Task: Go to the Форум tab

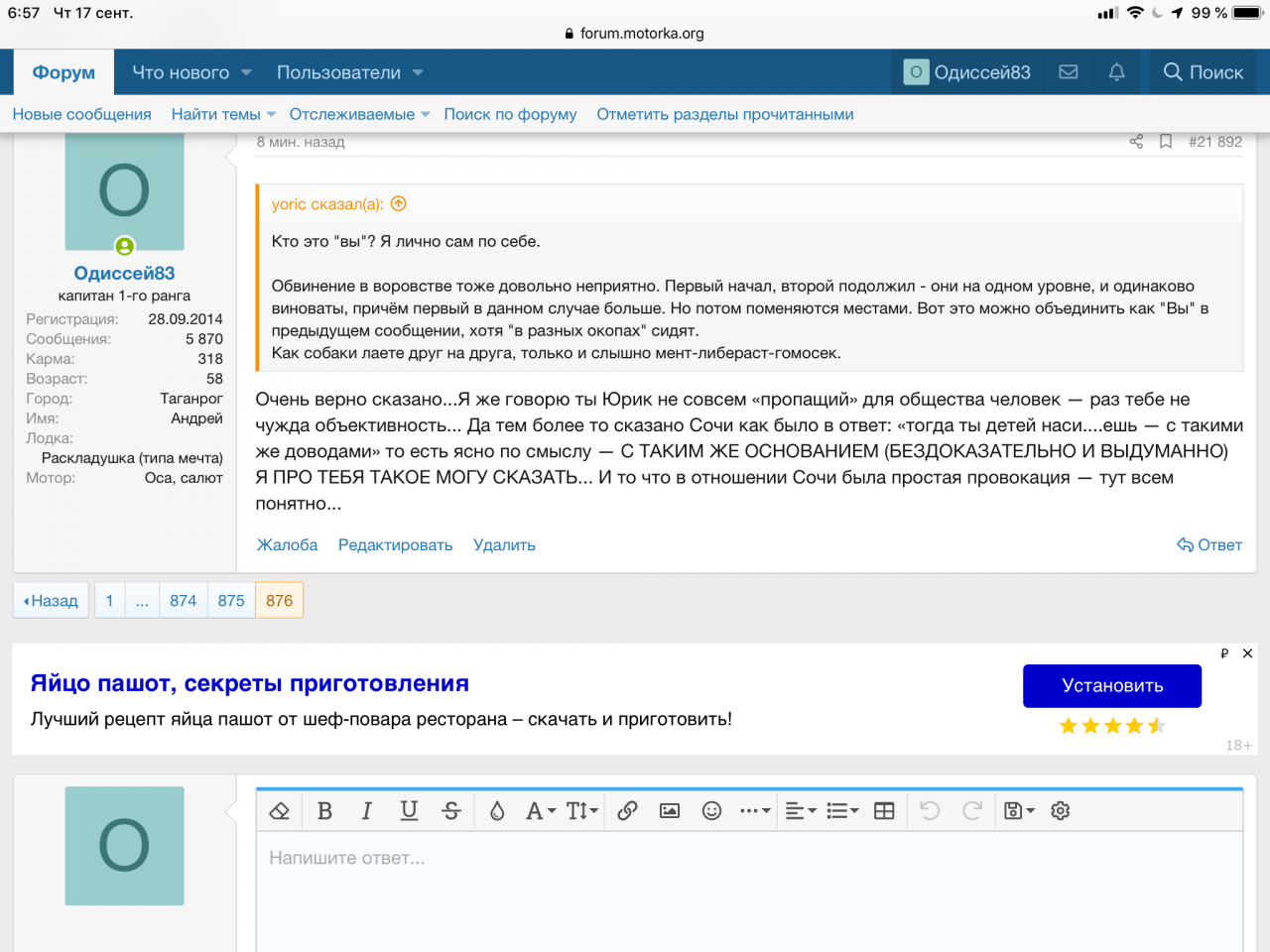Action: (x=63, y=72)
